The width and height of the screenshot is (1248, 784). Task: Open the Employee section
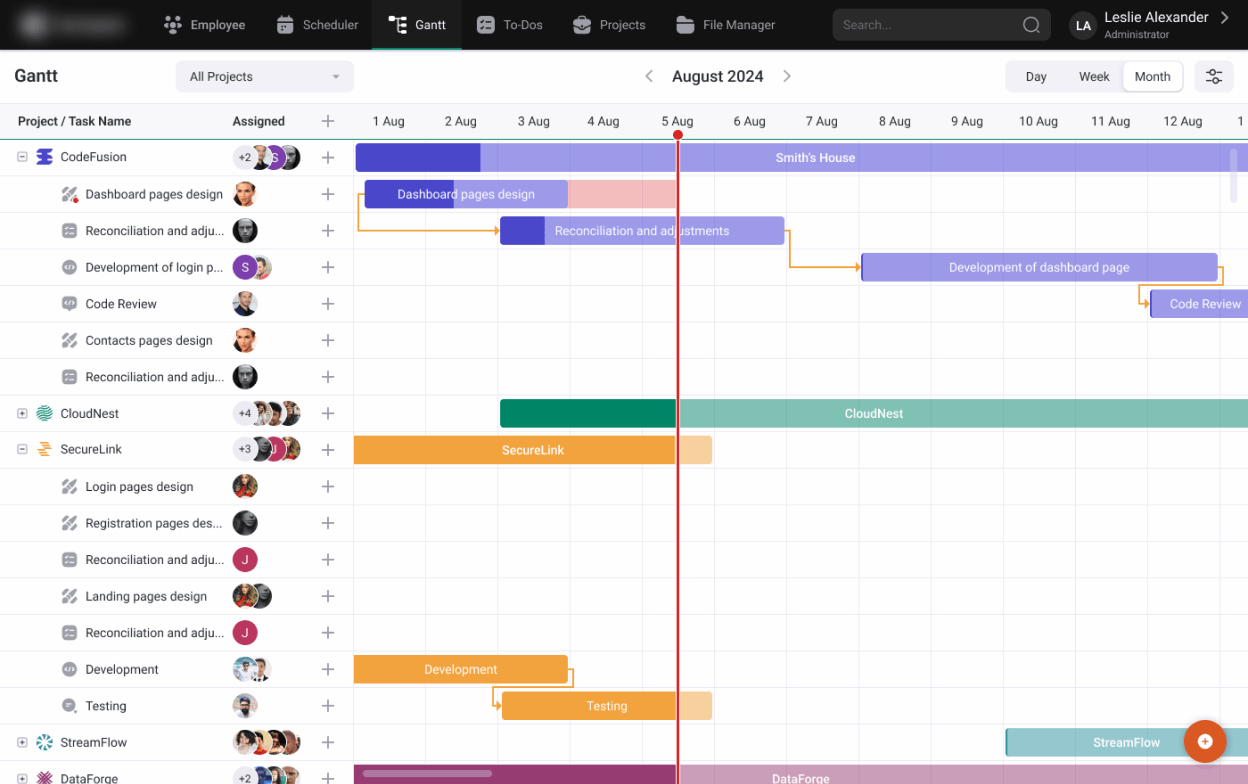tap(204, 24)
